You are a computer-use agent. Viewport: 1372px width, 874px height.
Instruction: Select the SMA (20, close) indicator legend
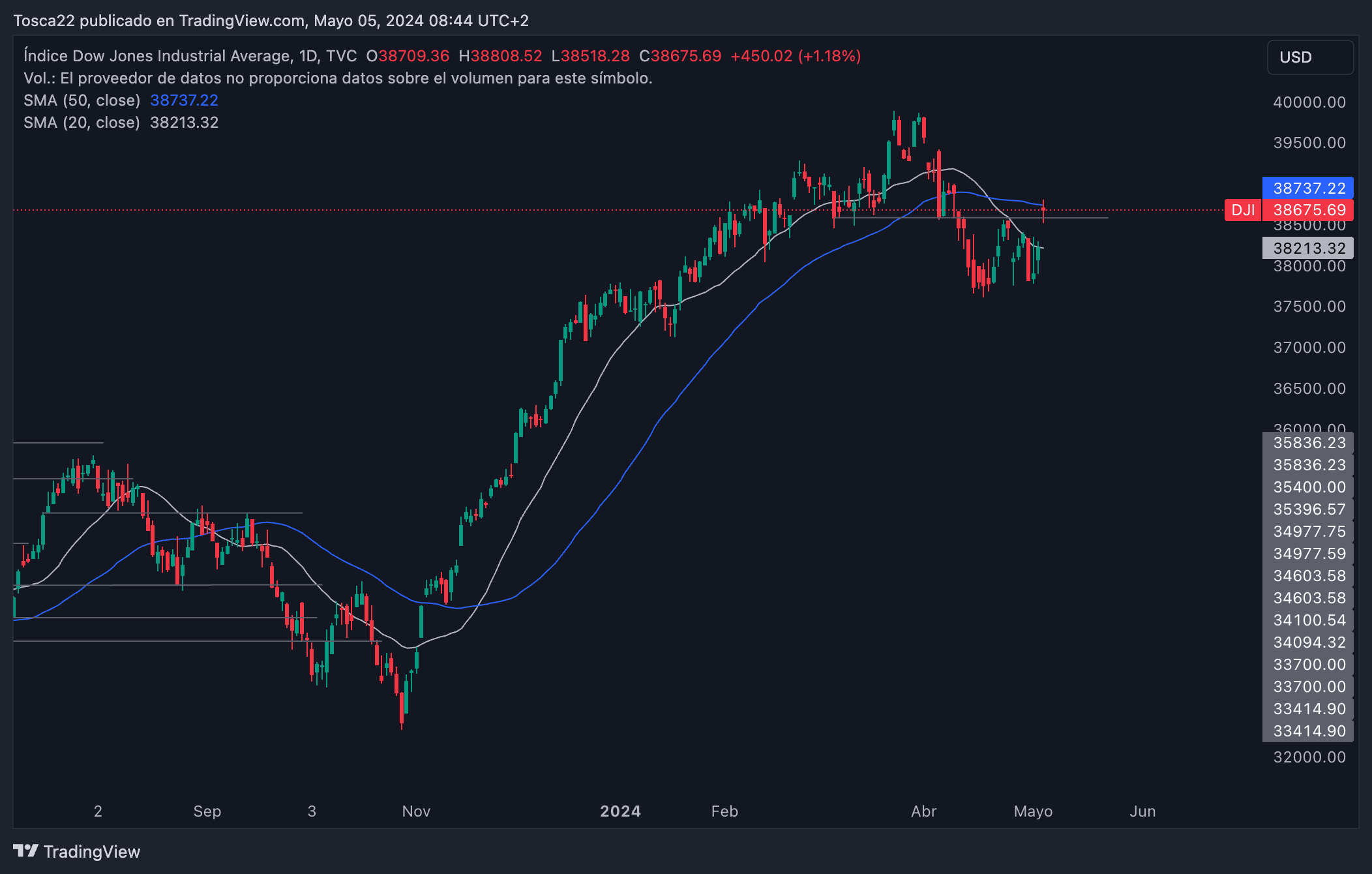point(82,123)
